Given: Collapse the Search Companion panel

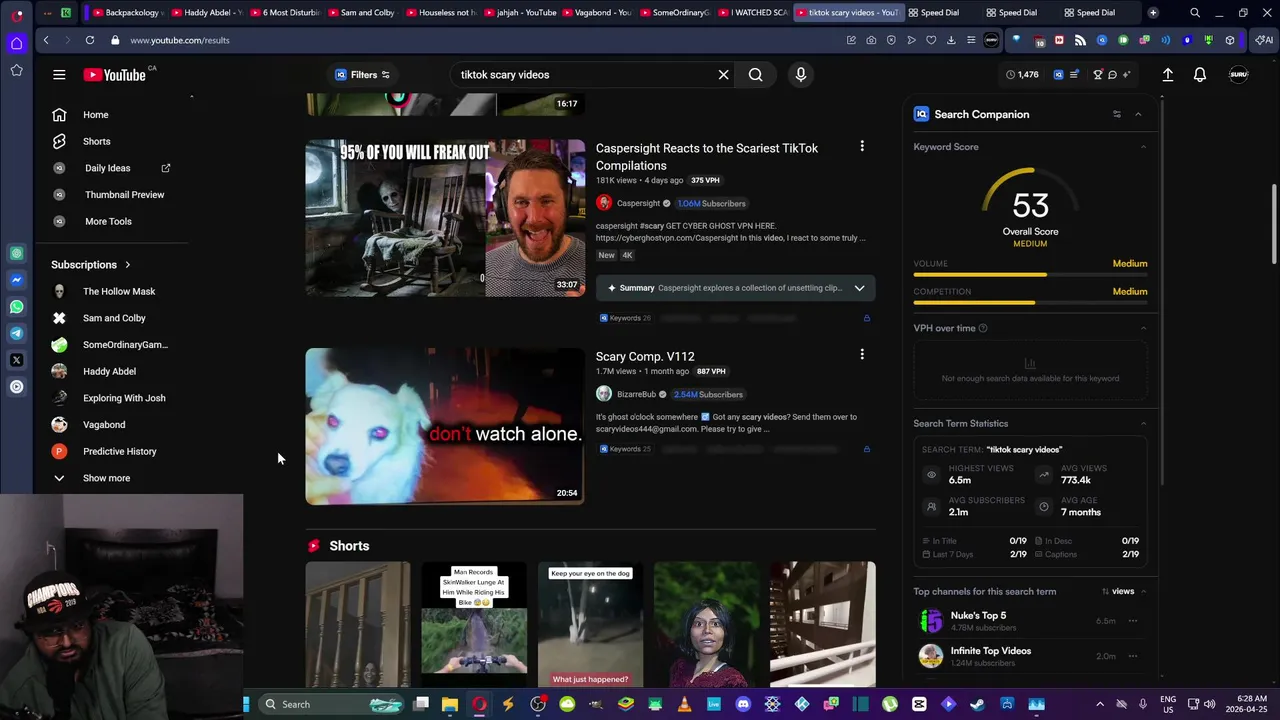Looking at the screenshot, I should [x=1138, y=114].
